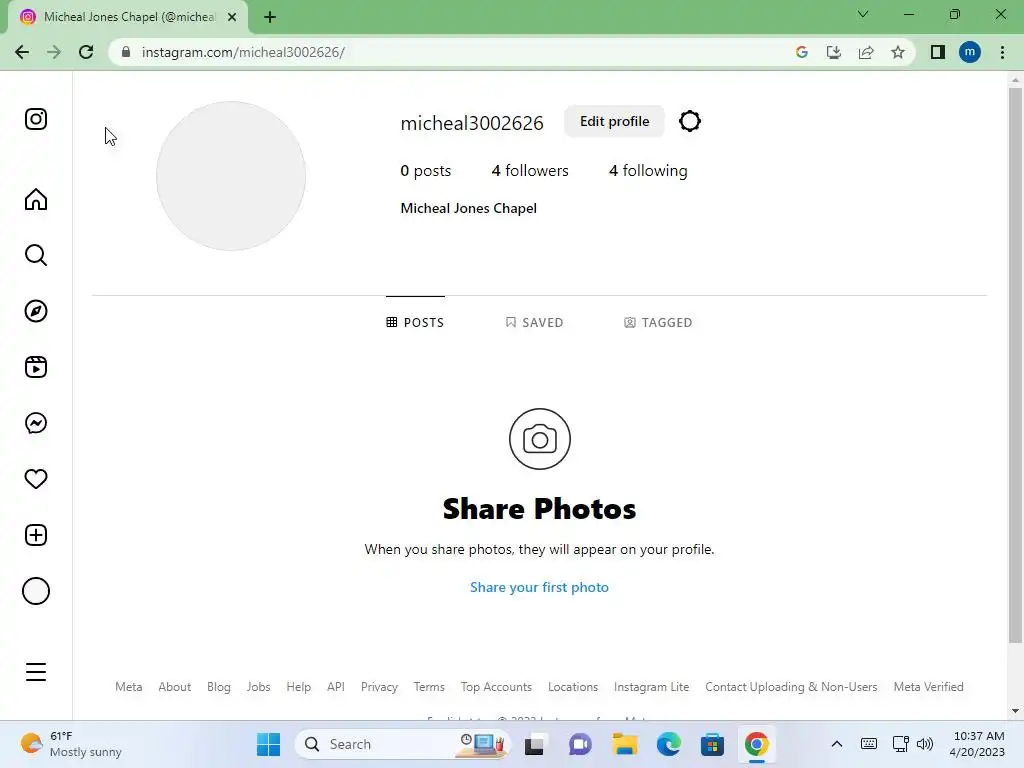Open the profile avatar in sidebar
This screenshot has width=1024, height=768.
pos(36,591)
